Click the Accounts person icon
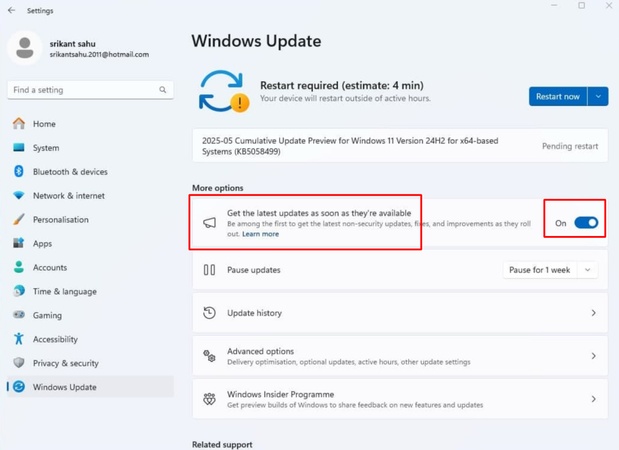Screen dimensions: 619x450 click(19, 267)
